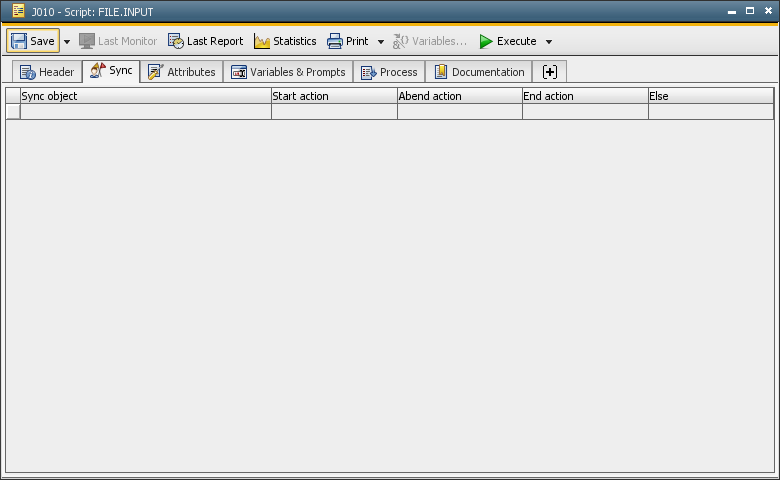Switch to the Header tab
This screenshot has width=780, height=480.
pos(47,72)
